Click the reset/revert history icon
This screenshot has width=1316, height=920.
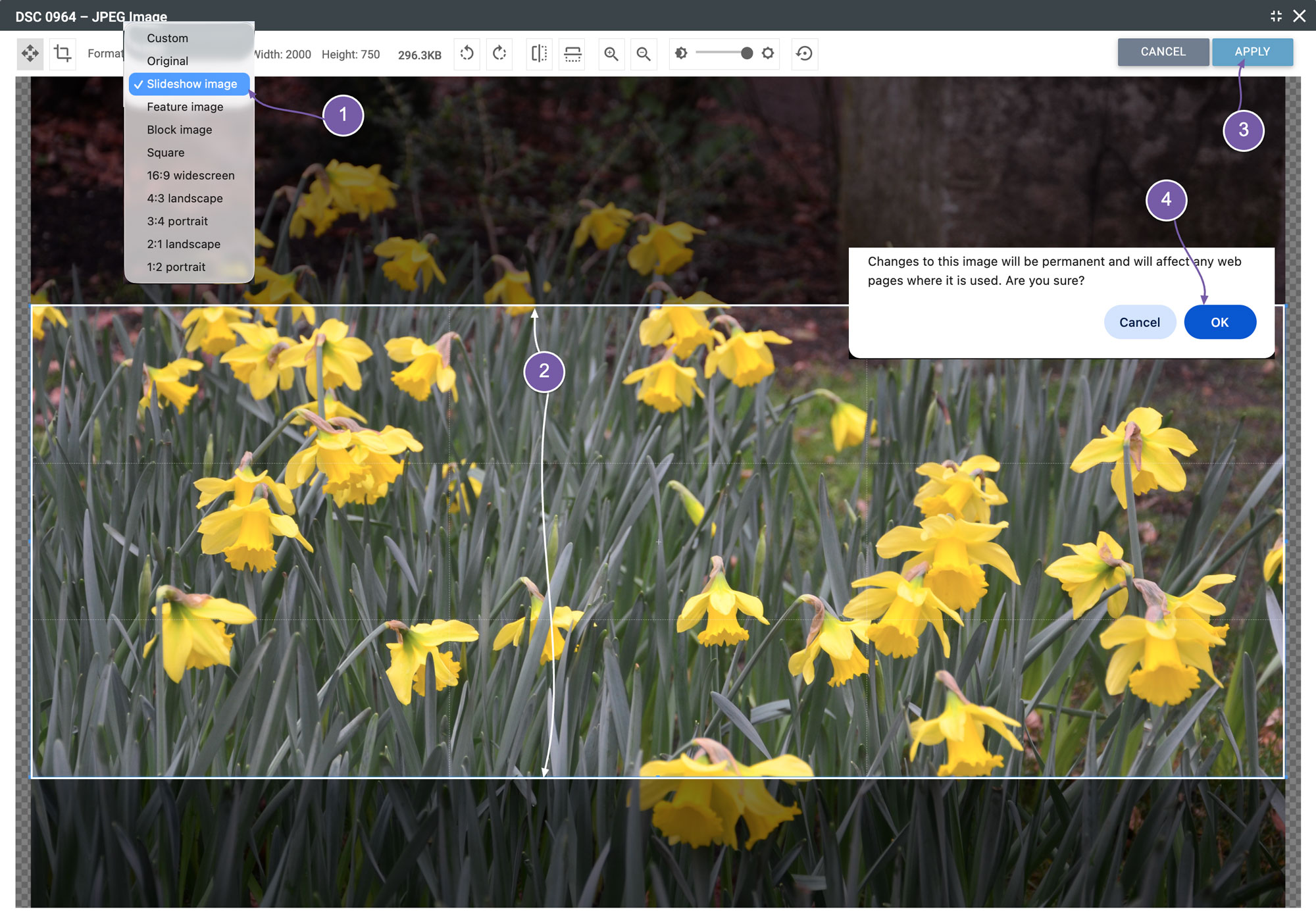tap(804, 53)
